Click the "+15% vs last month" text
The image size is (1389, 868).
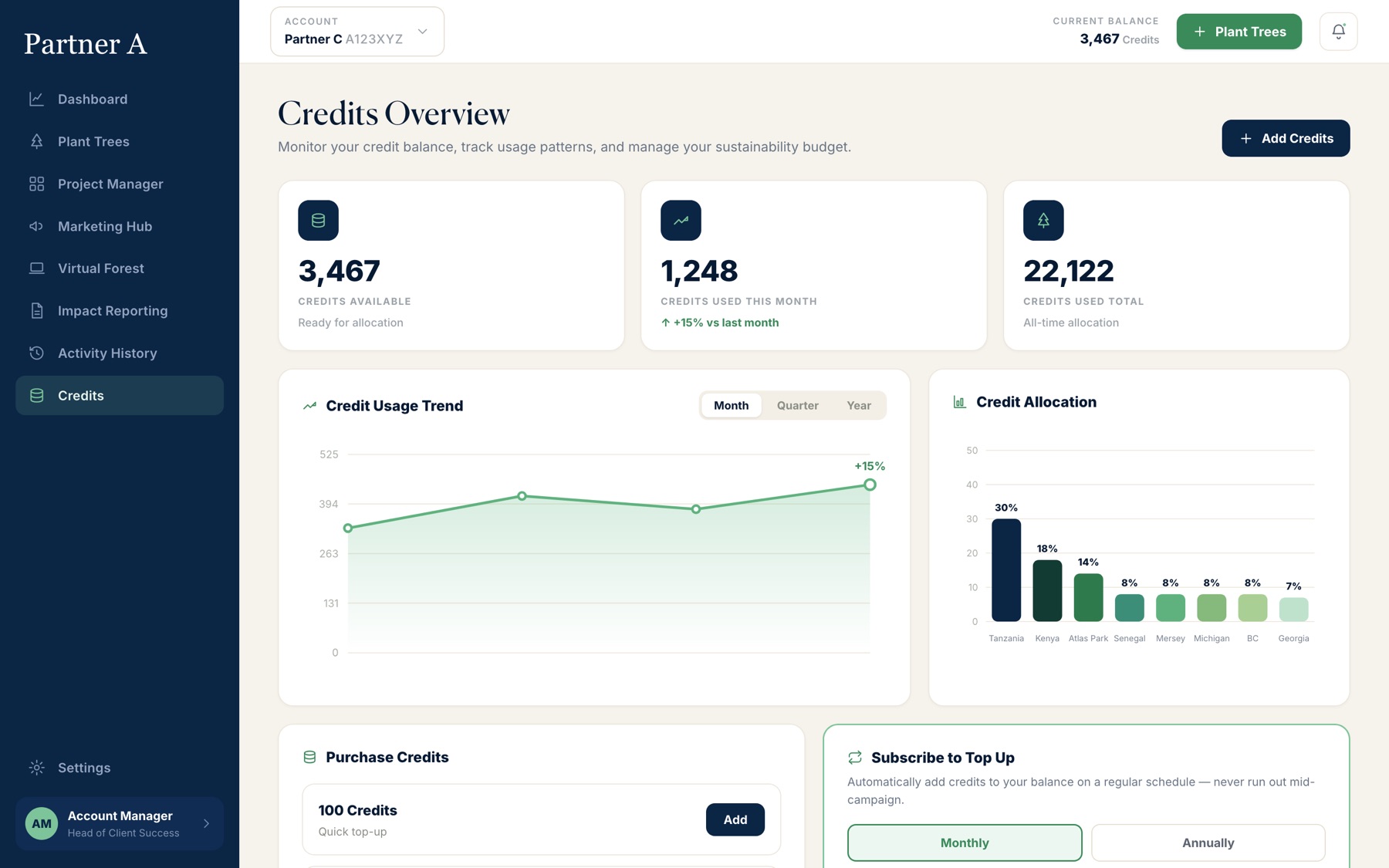(720, 323)
